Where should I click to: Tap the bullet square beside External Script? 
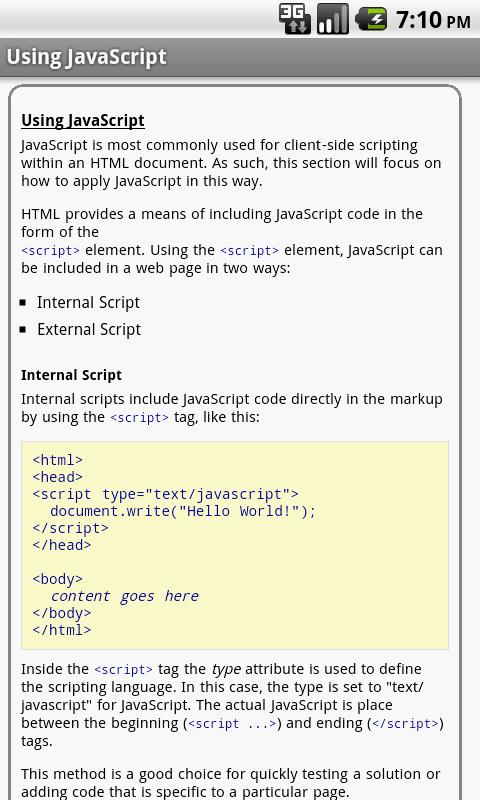23,330
